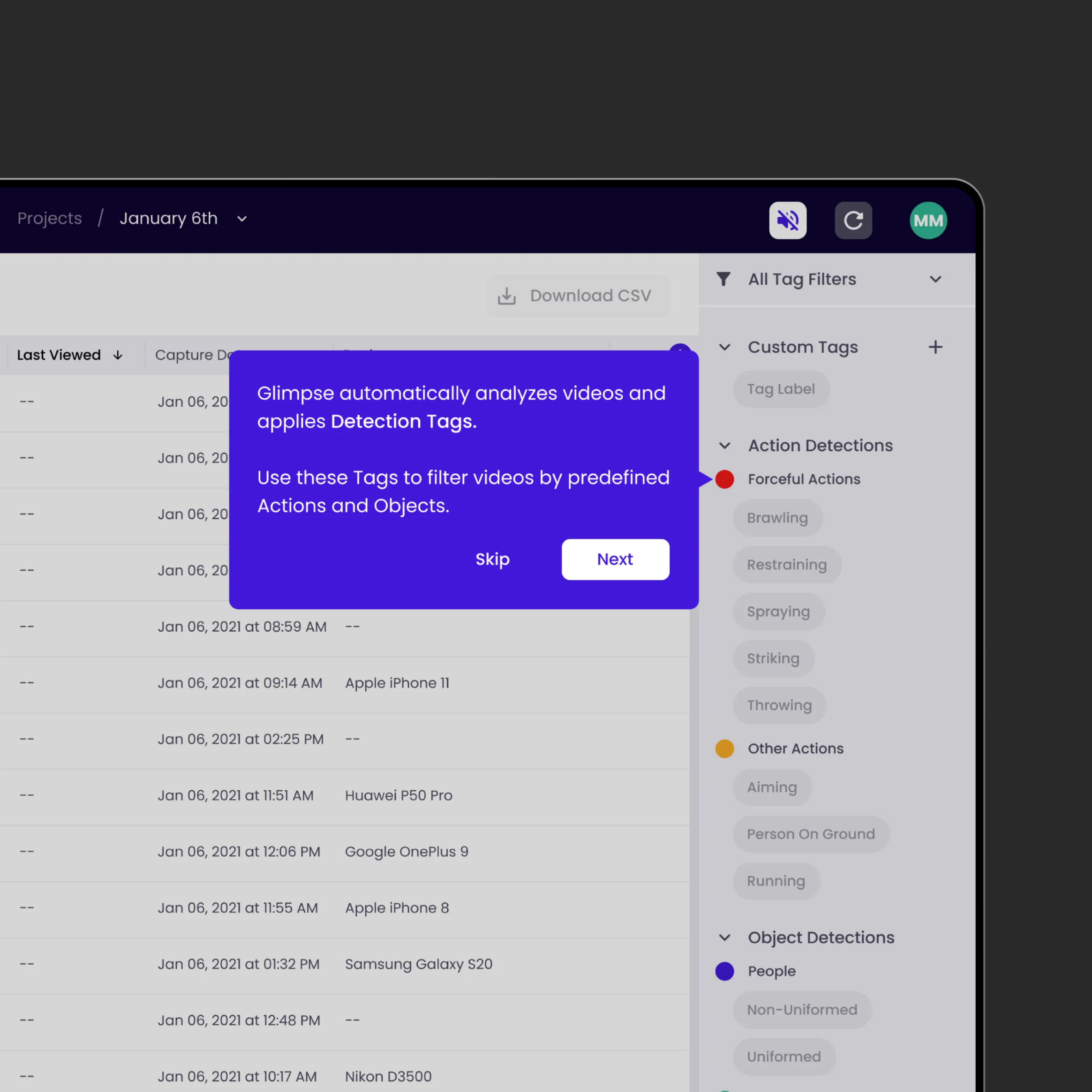Click the Apple iPhone 11 cell
The image size is (1092, 1092).
click(397, 683)
